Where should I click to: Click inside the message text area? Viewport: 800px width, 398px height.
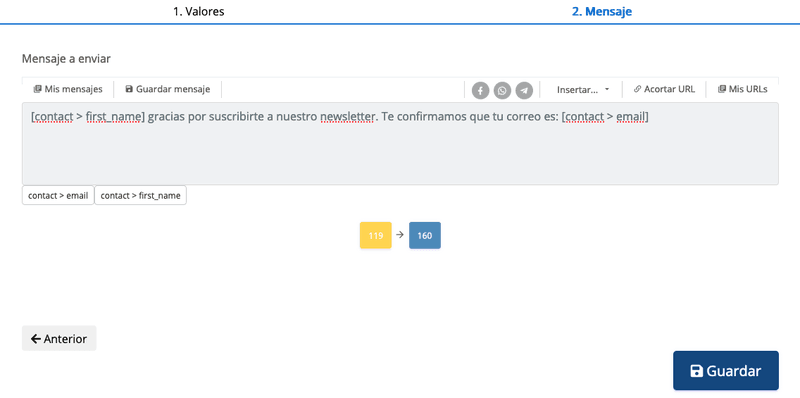400,143
